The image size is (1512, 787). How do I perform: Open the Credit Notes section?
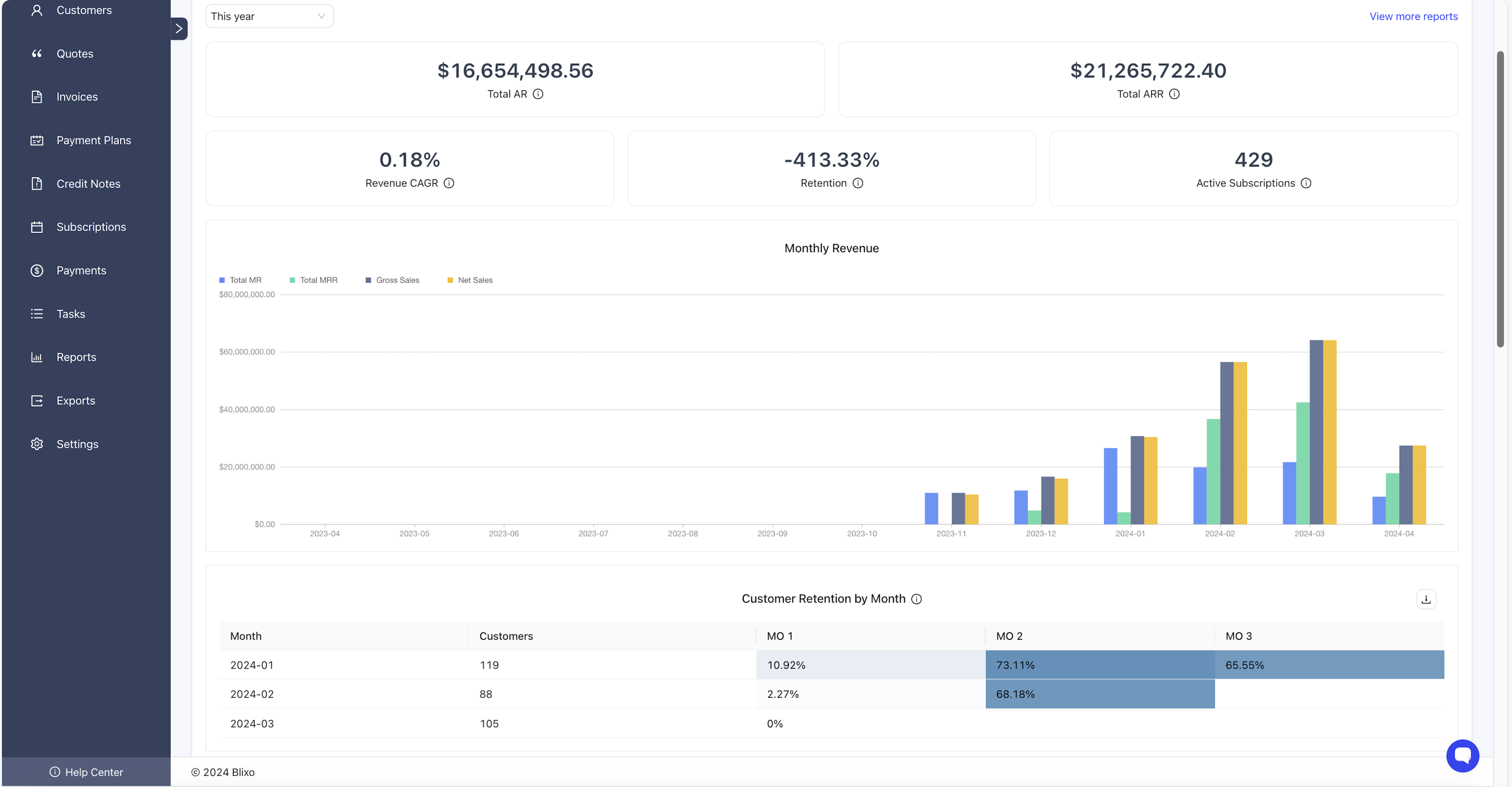89,183
